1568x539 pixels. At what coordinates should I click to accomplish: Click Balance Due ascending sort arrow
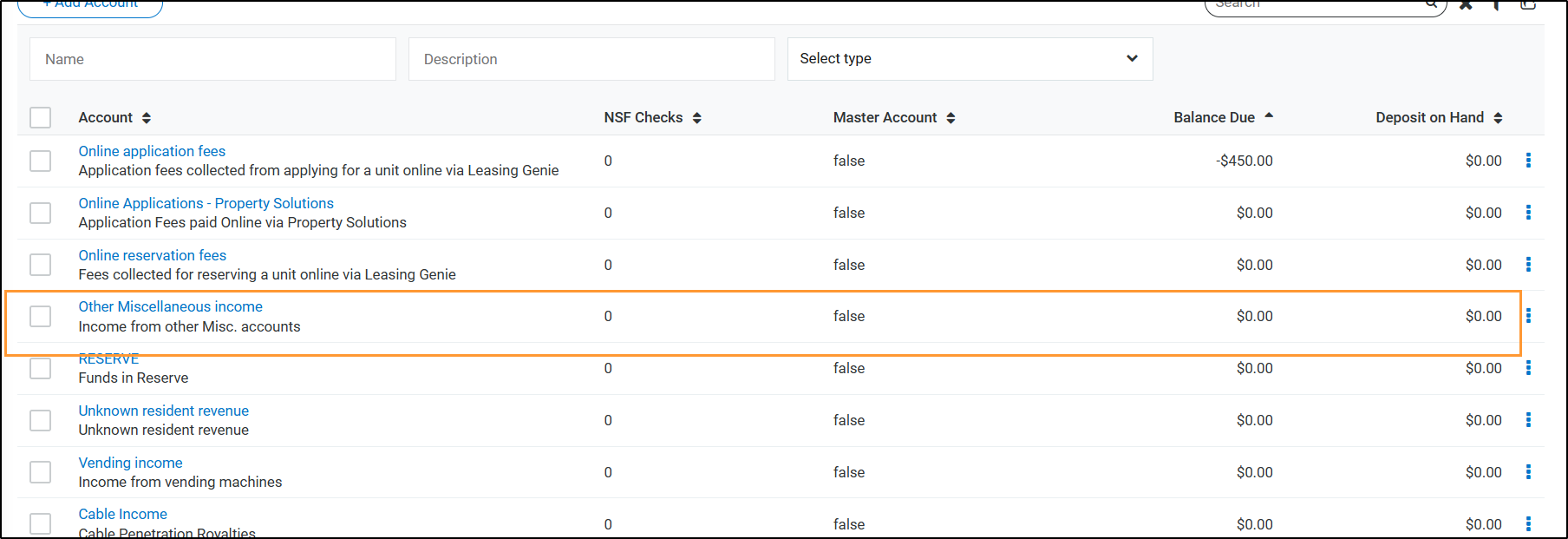1269,115
